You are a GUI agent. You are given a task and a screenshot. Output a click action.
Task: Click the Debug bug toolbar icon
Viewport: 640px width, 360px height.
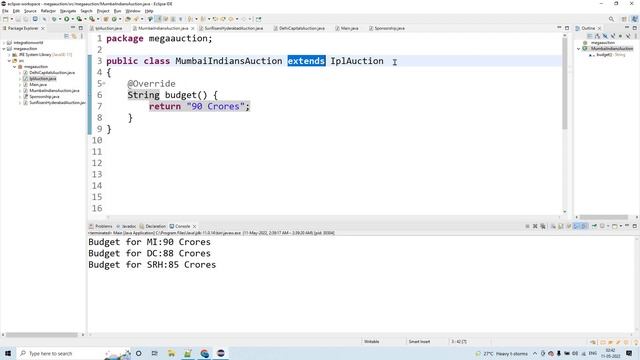[x=54, y=19]
